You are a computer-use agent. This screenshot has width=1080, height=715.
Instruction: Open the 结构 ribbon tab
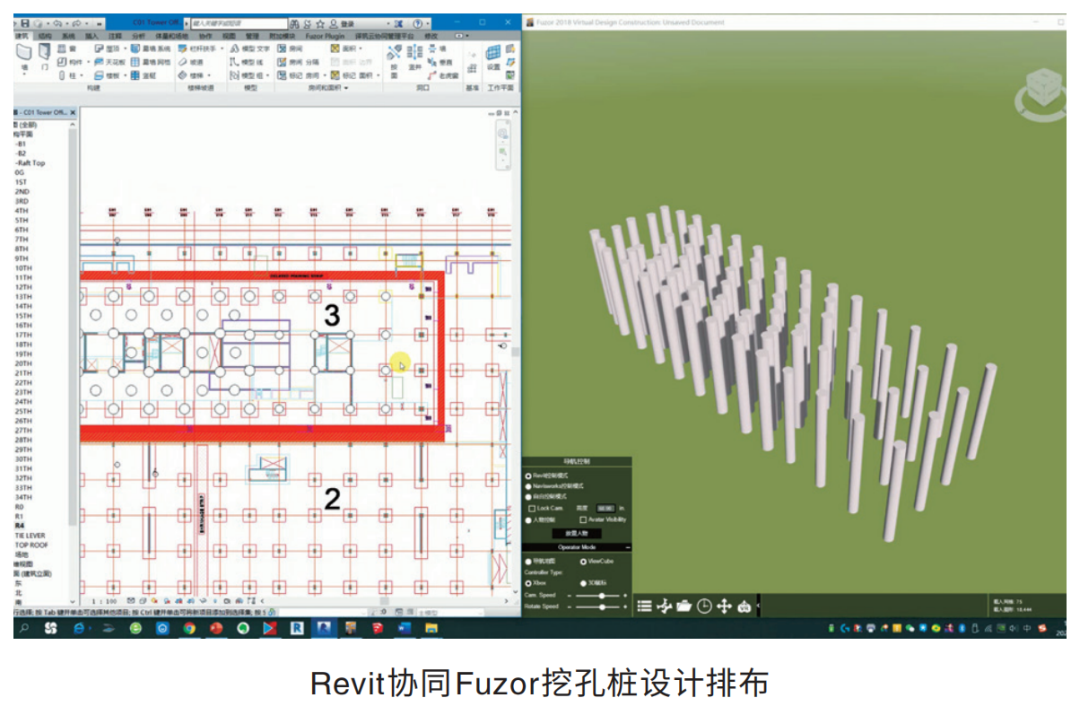[45, 36]
